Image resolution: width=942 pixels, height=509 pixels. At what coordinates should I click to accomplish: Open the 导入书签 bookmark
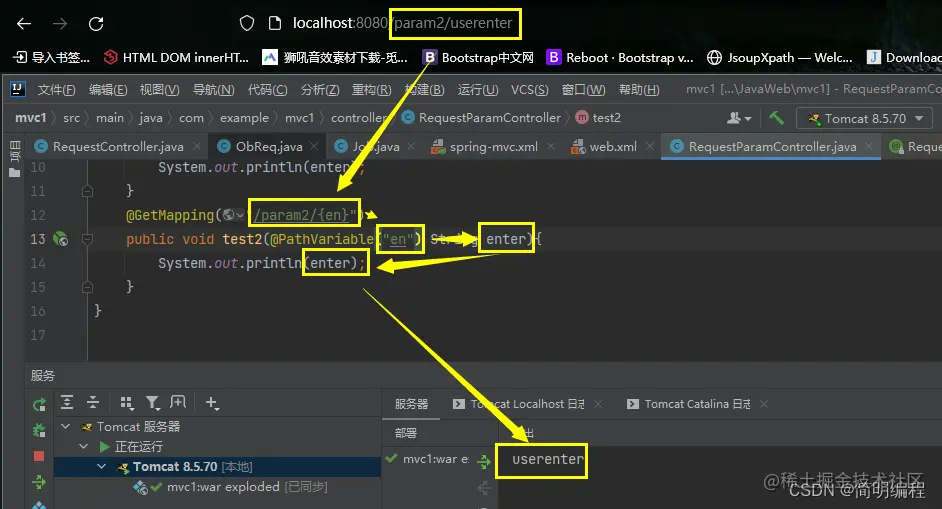(52, 57)
